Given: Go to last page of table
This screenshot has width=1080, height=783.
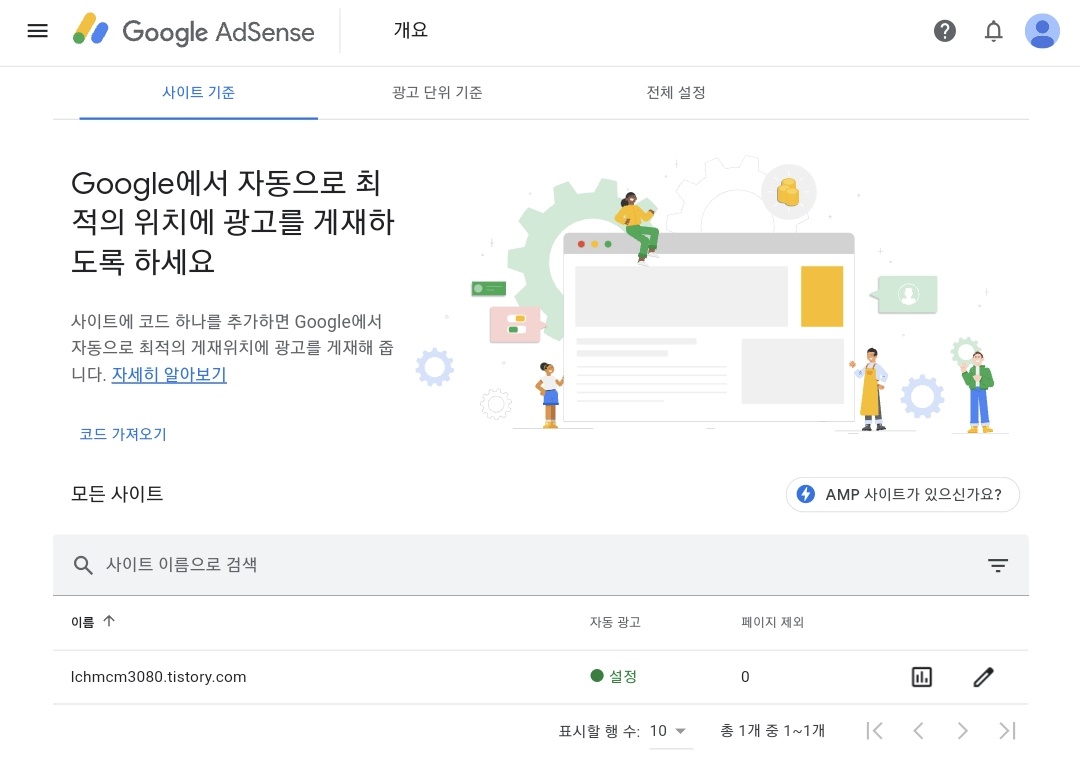Looking at the screenshot, I should pos(1007,731).
